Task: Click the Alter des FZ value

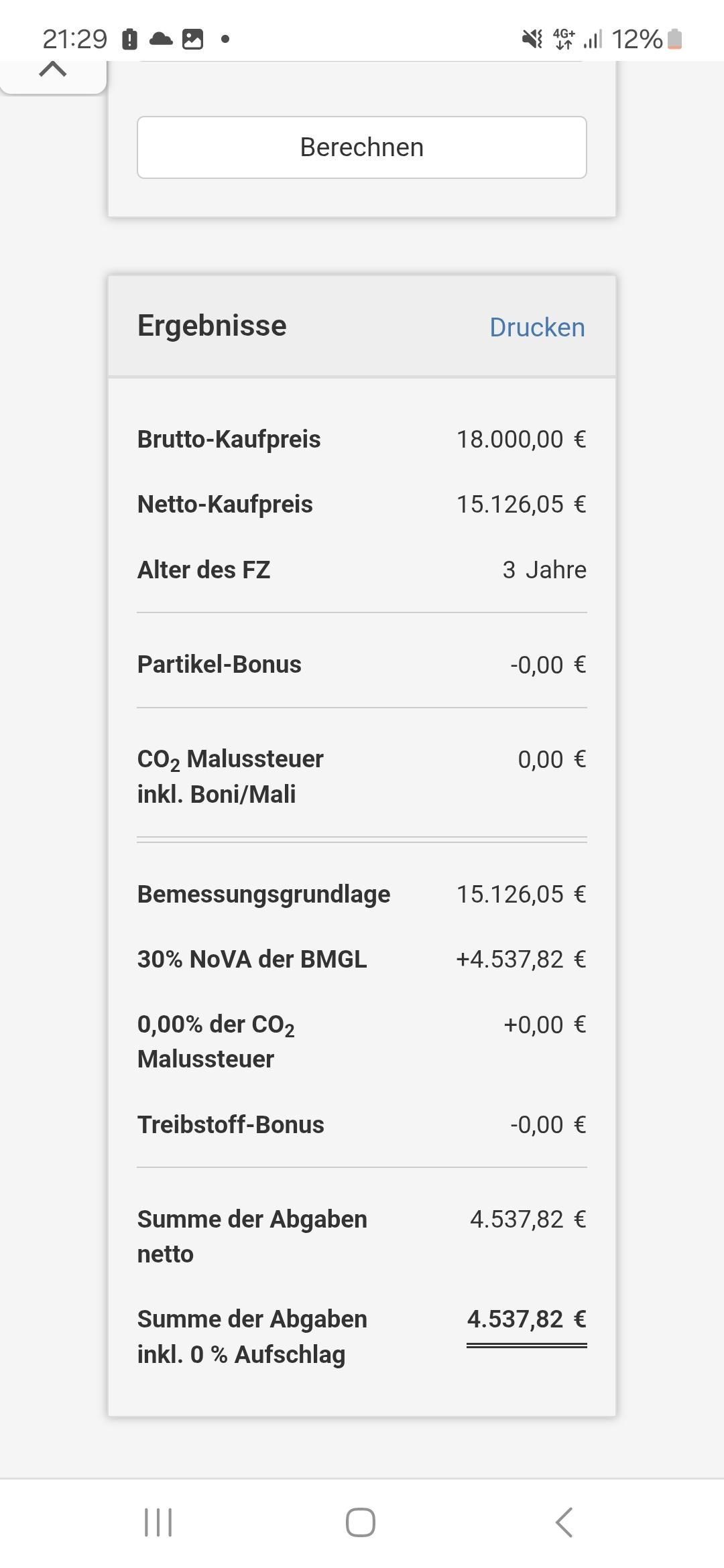Action: pyautogui.click(x=544, y=570)
